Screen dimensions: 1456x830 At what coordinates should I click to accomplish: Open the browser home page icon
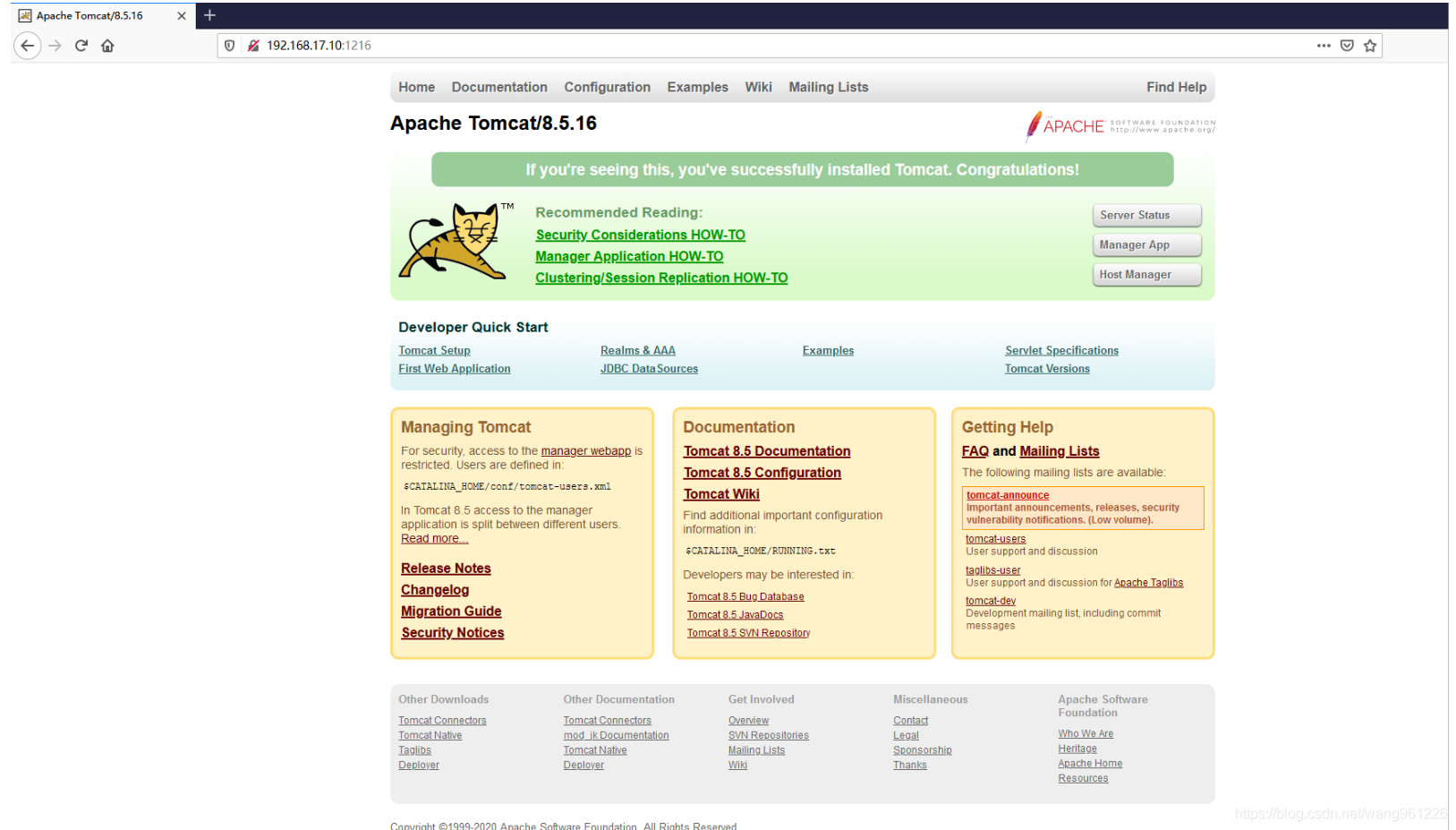[x=107, y=46]
